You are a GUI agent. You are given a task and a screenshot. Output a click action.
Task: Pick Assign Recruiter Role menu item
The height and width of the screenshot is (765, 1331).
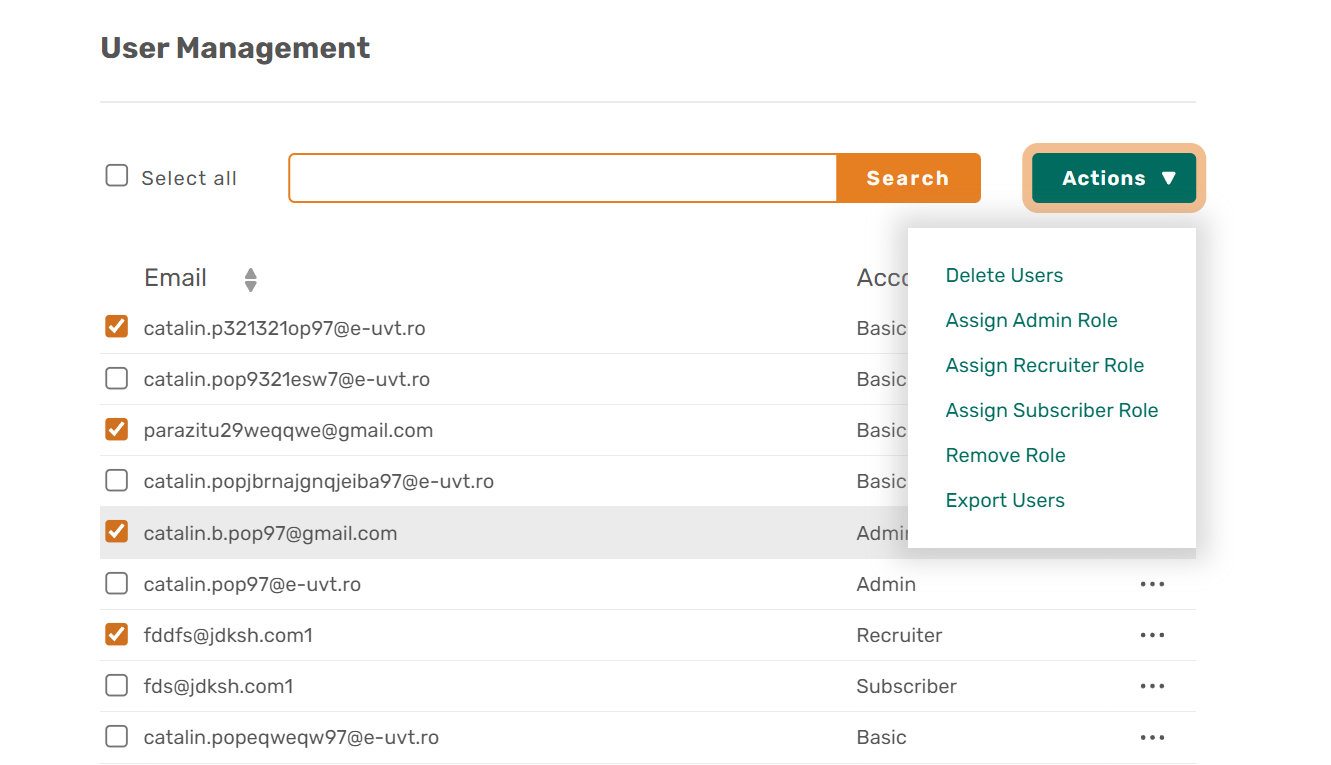point(1044,365)
